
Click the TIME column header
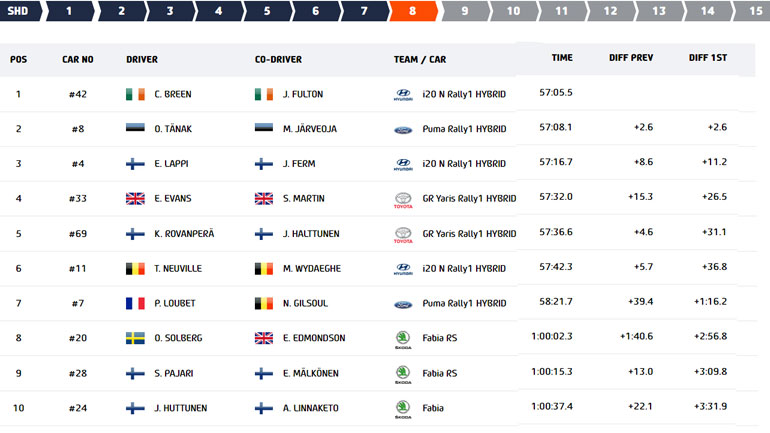pos(562,58)
